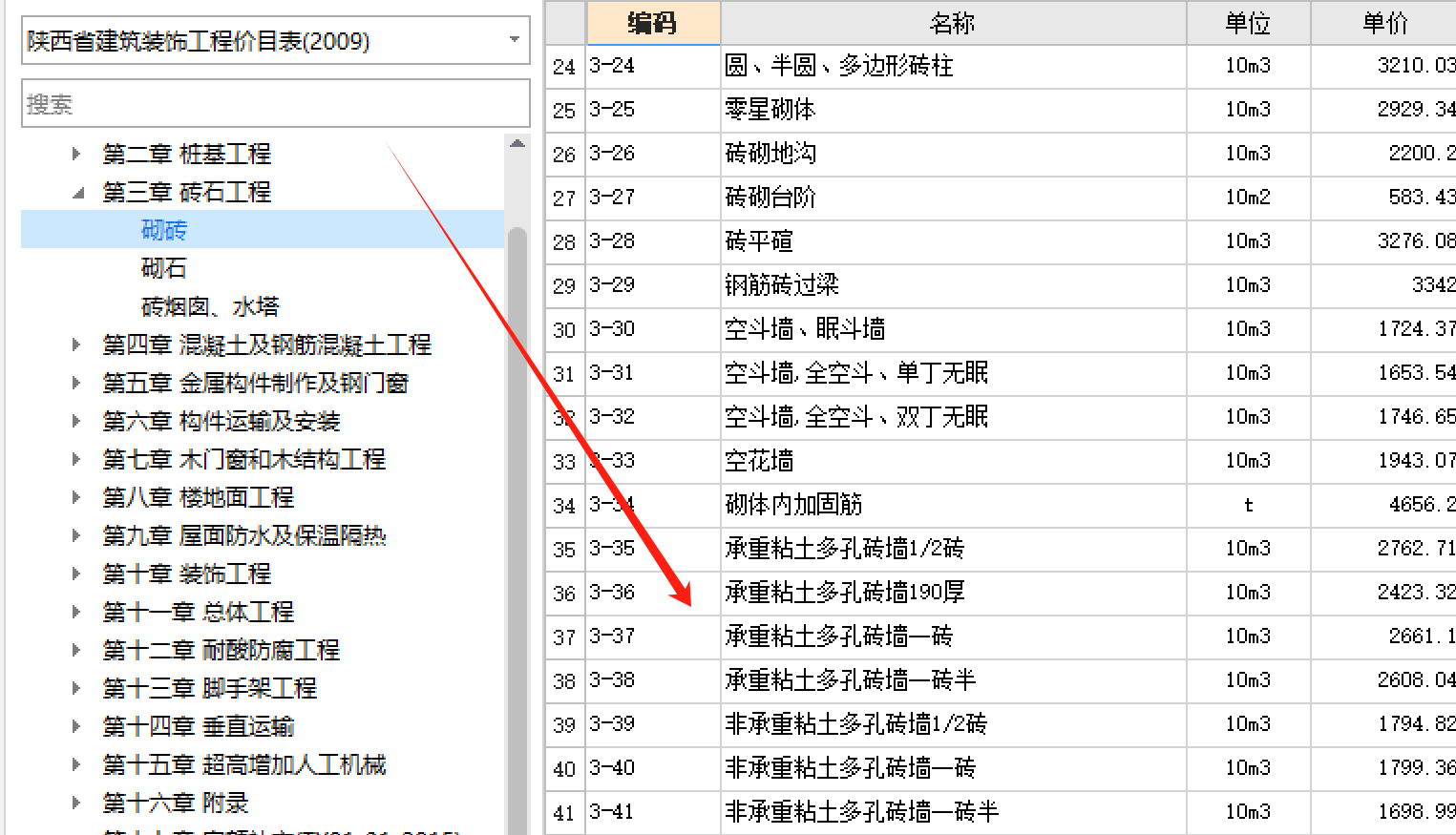Select row number 41 header
This screenshot has height=835, width=1456.
pyautogui.click(x=564, y=813)
